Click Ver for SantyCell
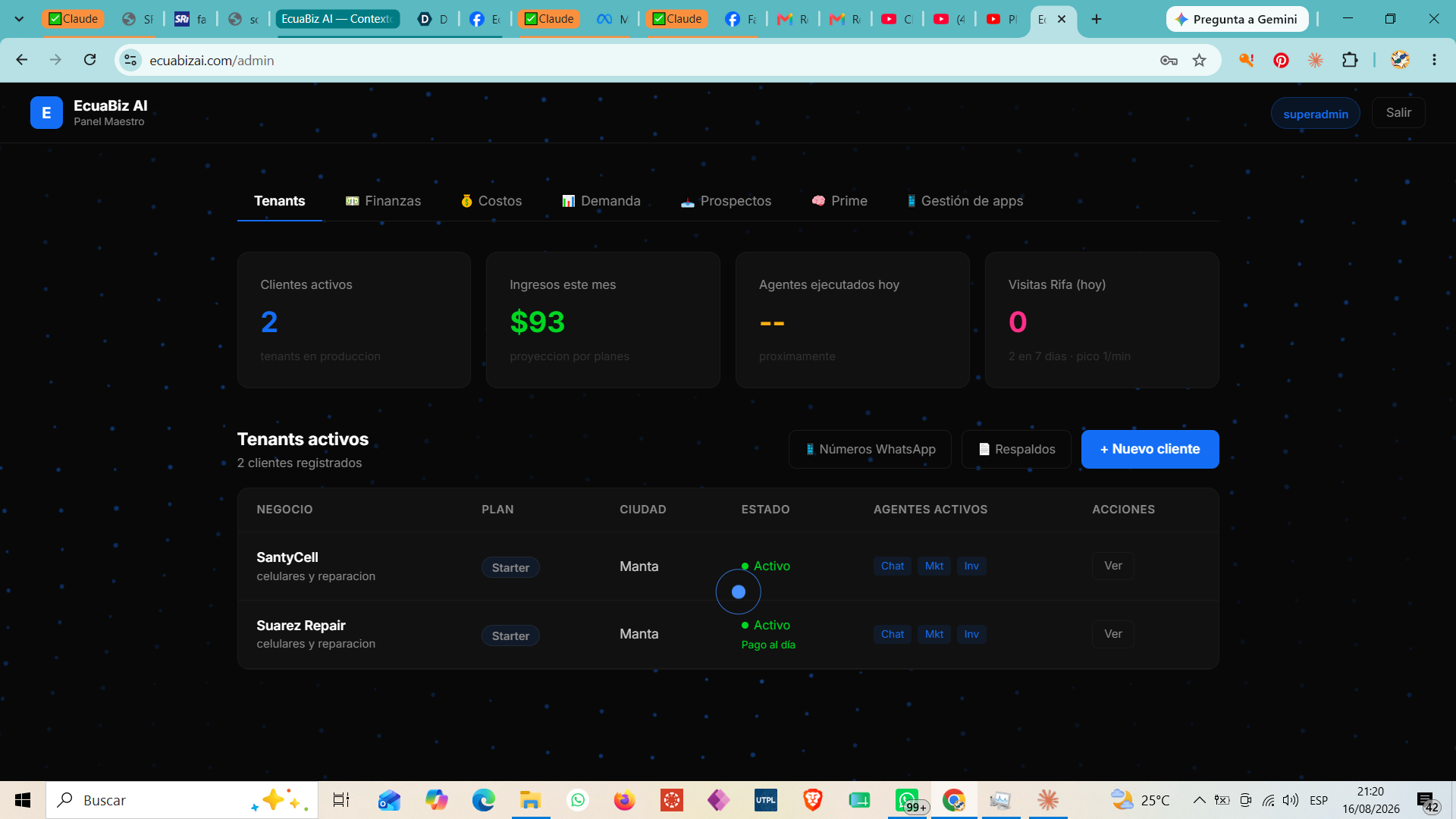The width and height of the screenshot is (1456, 819). click(x=1112, y=566)
